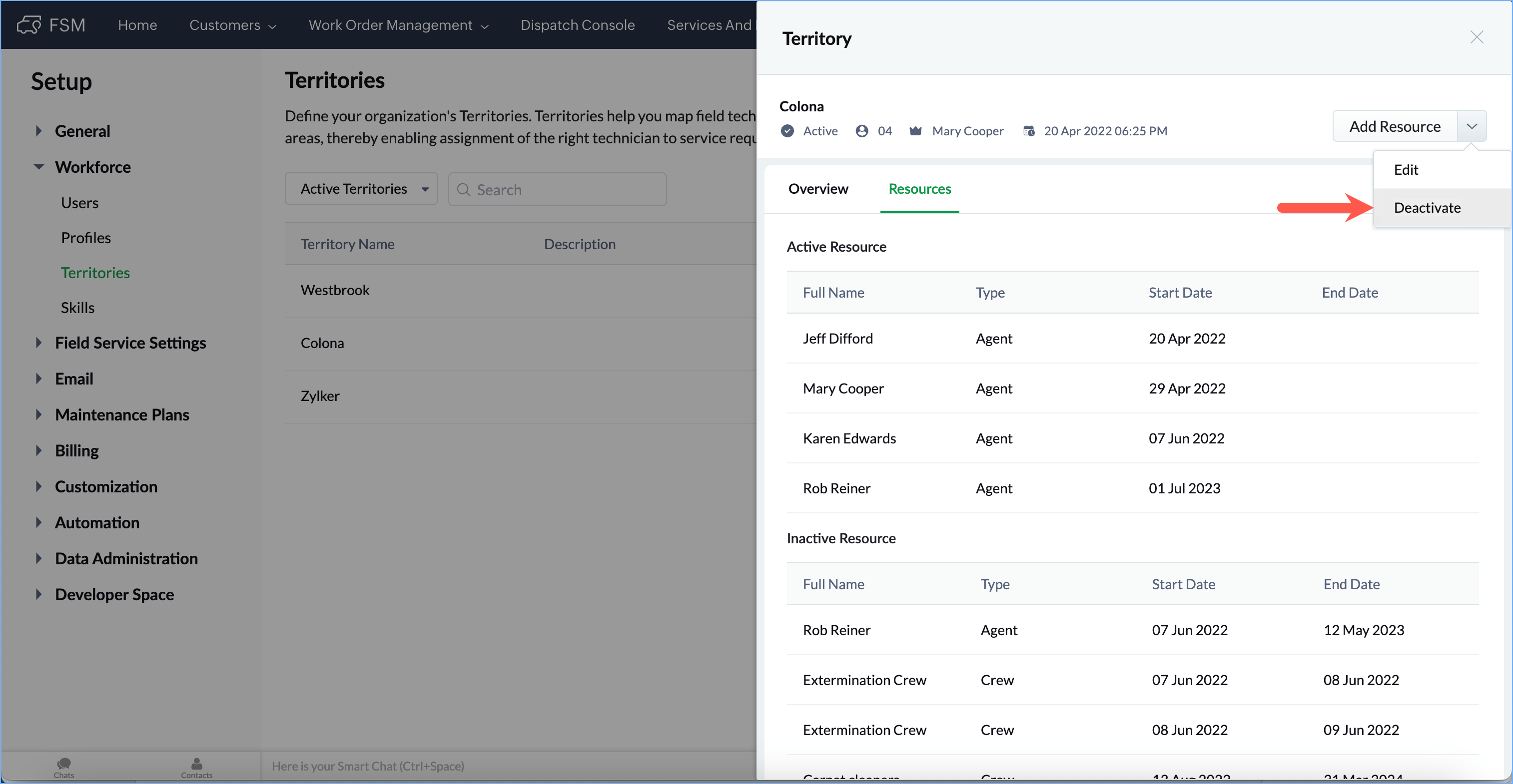Click the calendar icon near created date

(1028, 131)
